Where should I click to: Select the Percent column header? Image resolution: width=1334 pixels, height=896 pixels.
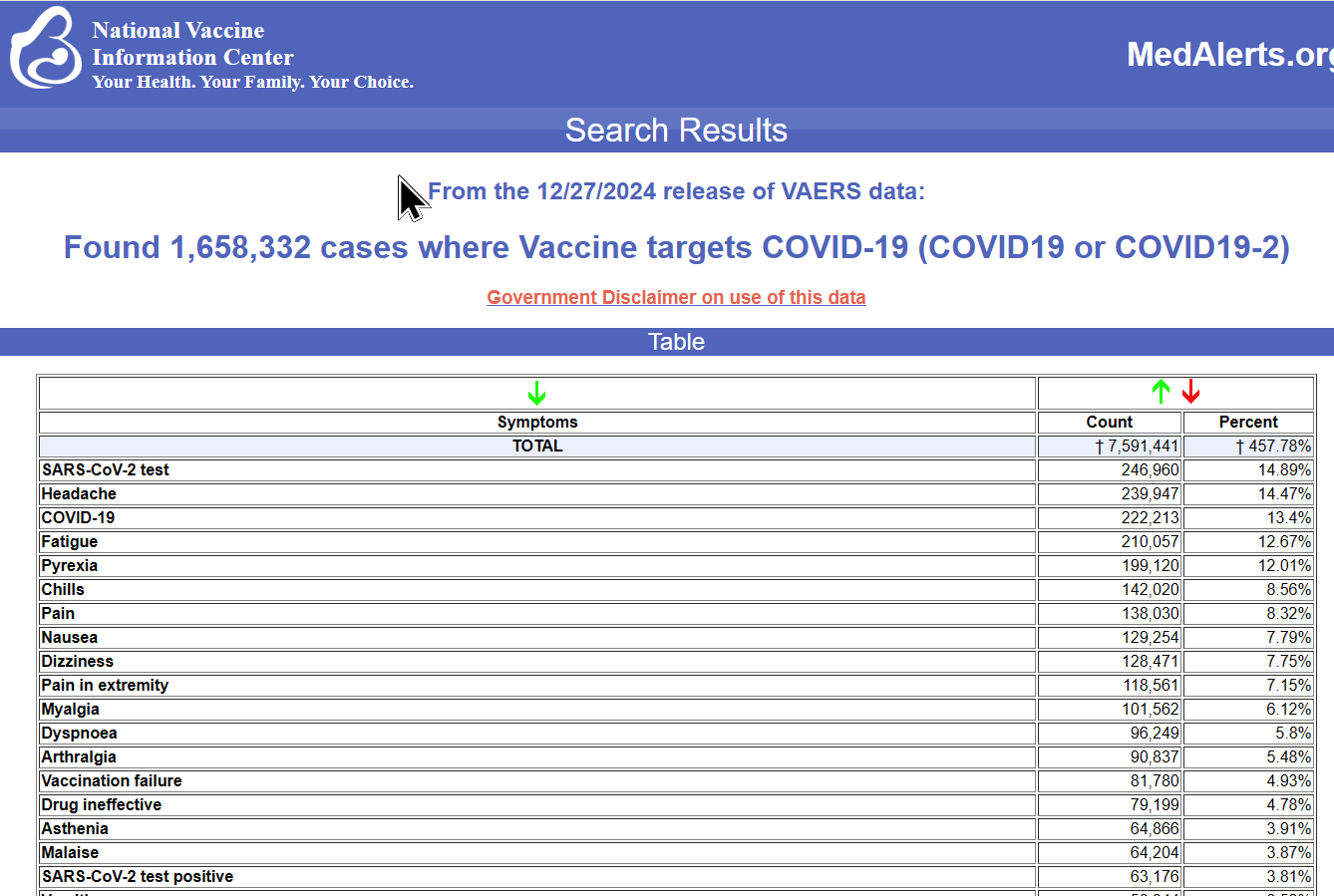[x=1247, y=422]
